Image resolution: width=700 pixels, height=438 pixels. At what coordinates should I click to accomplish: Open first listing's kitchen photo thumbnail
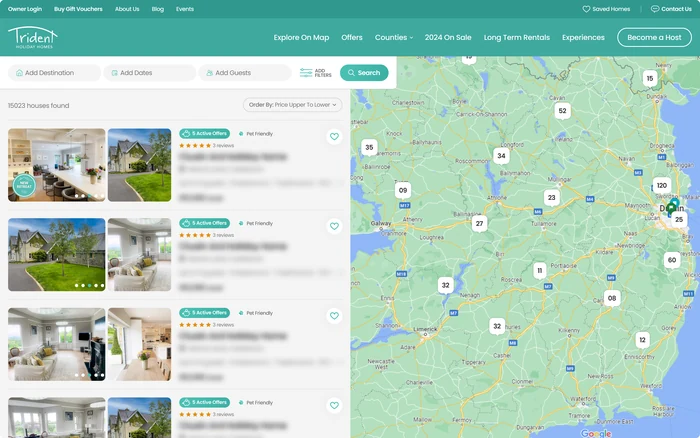click(x=57, y=165)
